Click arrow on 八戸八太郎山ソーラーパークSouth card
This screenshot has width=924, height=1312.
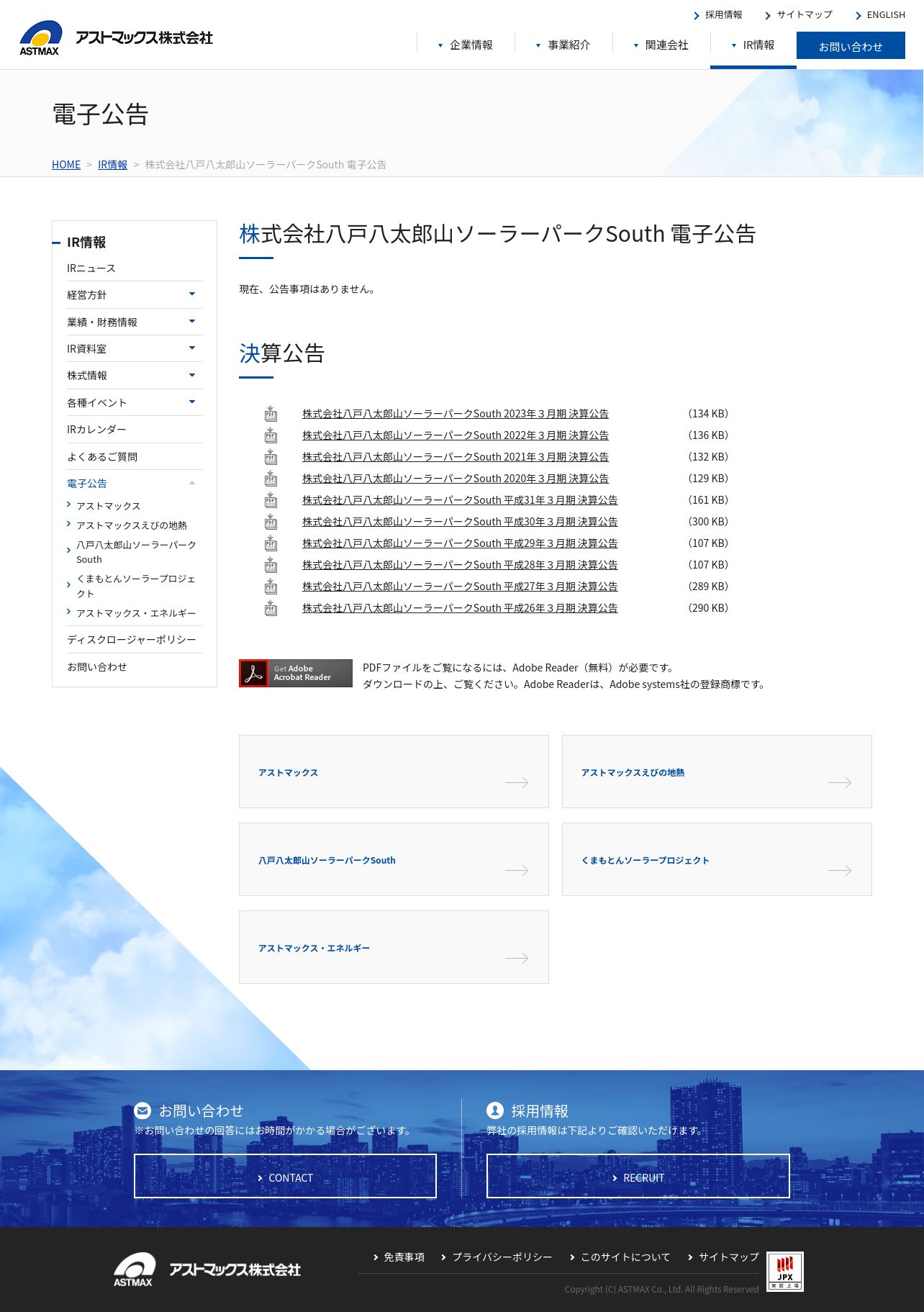(x=517, y=870)
